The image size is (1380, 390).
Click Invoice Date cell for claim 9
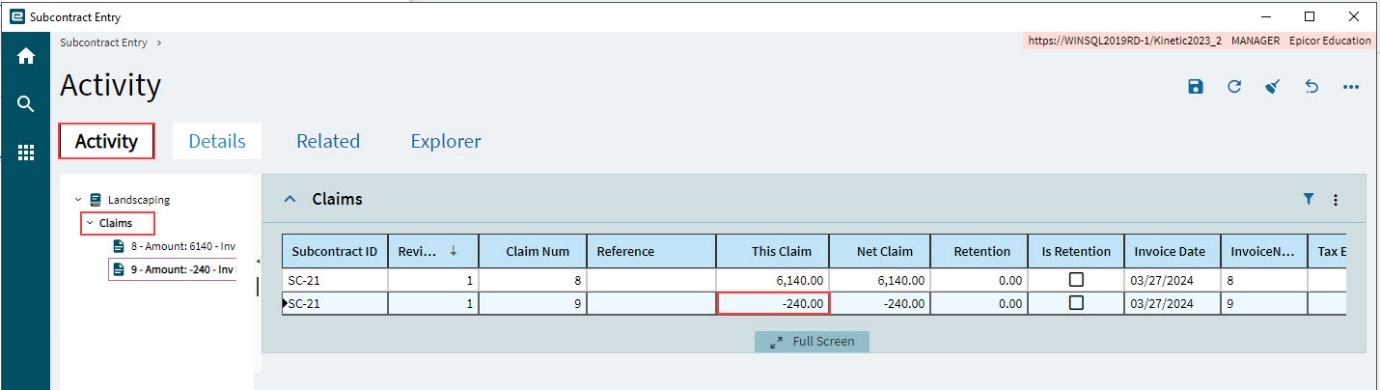coord(1172,303)
